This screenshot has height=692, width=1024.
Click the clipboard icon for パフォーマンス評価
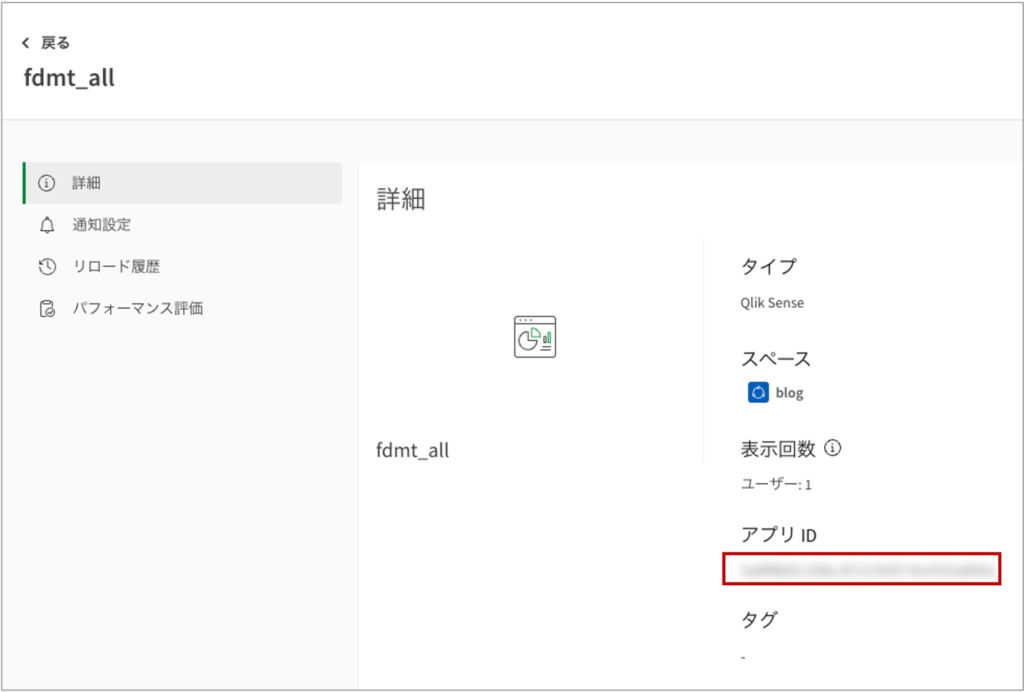[x=46, y=309]
